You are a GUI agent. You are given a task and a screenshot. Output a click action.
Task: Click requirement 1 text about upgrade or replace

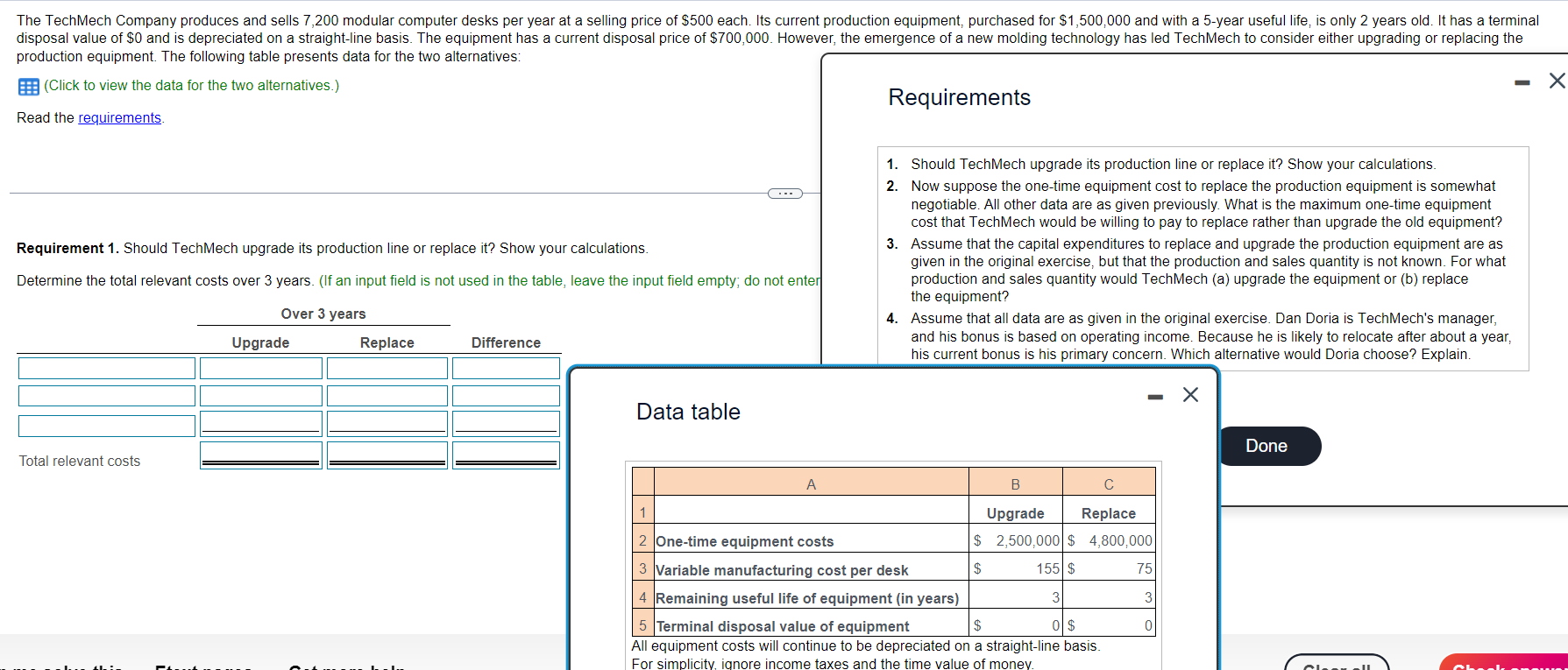click(x=1173, y=165)
